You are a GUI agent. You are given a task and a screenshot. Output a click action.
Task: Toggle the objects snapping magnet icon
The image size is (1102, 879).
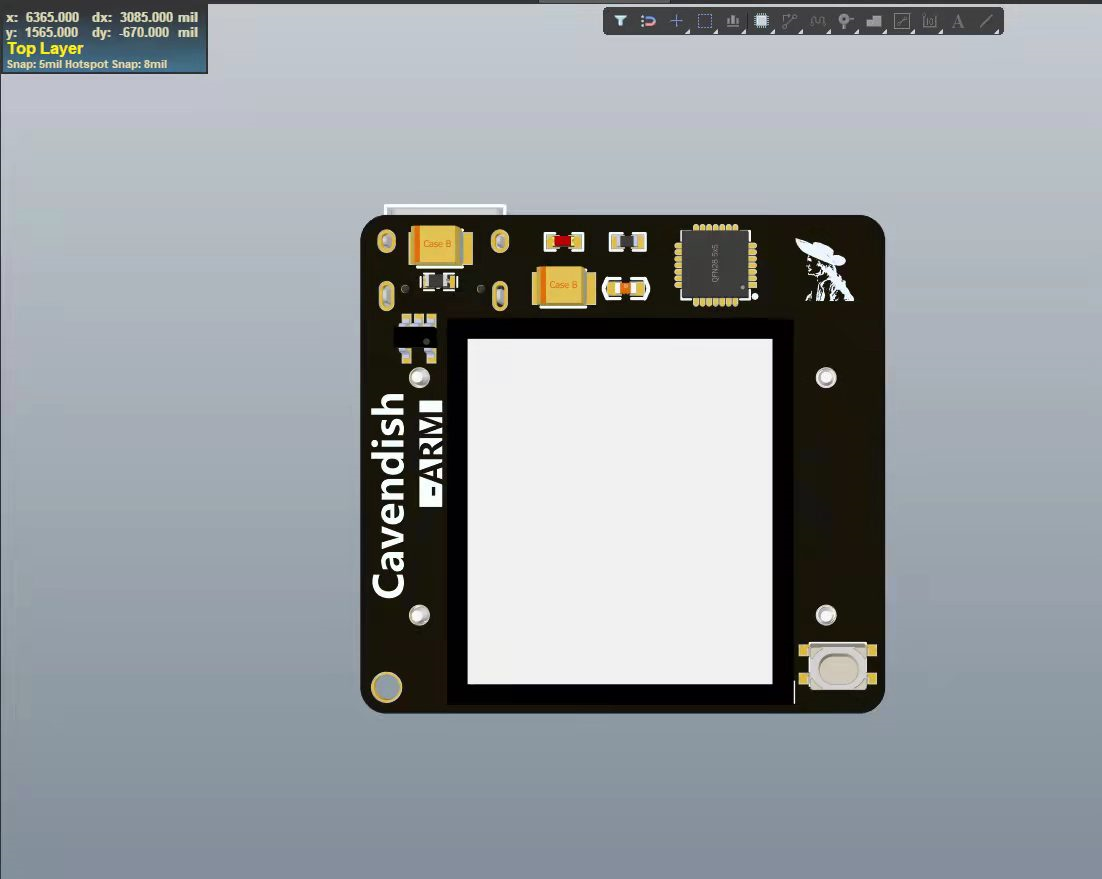(x=648, y=20)
